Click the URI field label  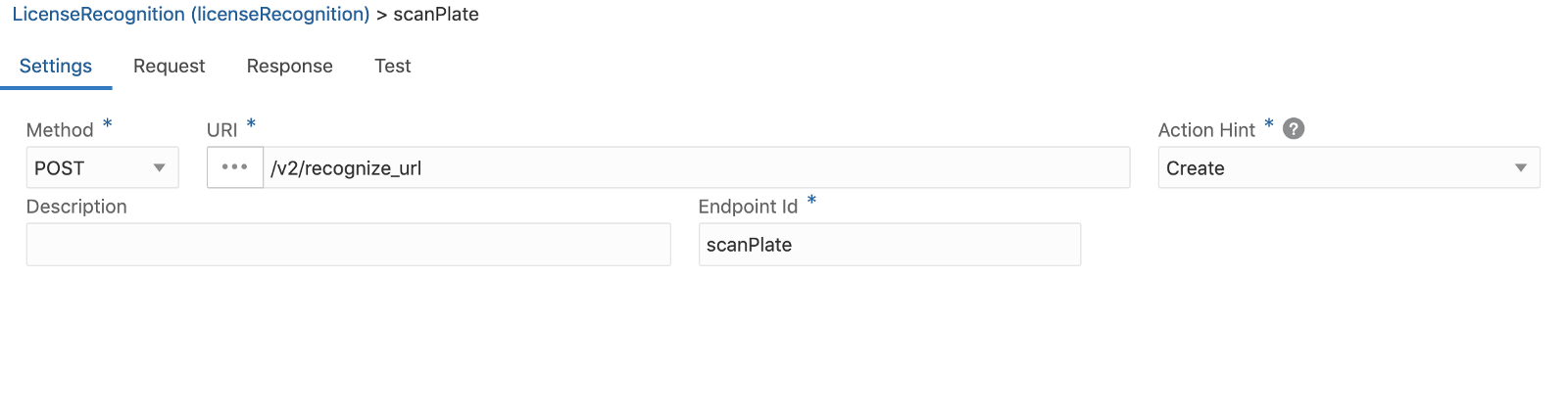221,130
